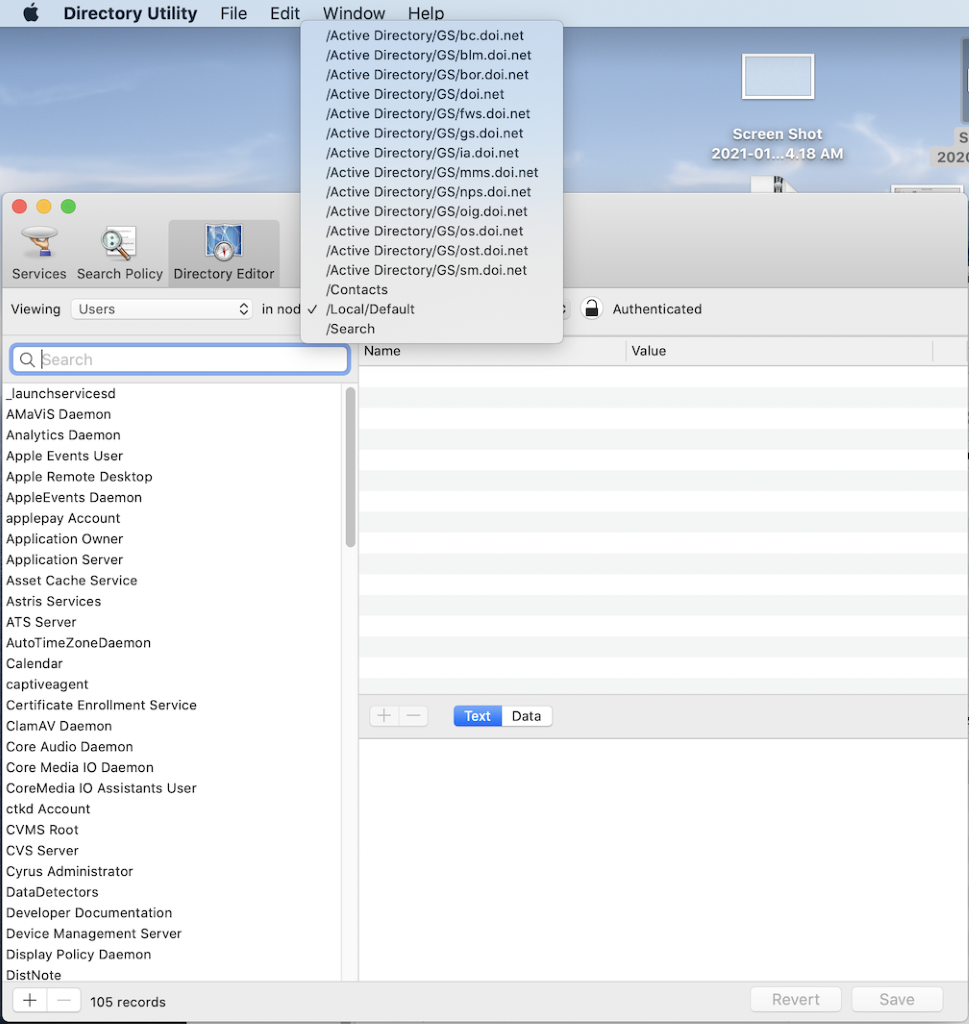This screenshot has width=969, height=1024.
Task: Open the File menu
Action: pos(234,13)
